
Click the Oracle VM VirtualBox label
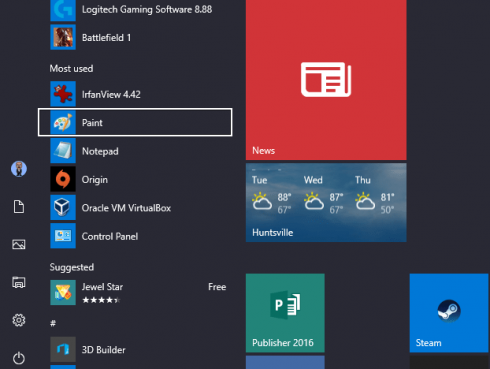coord(126,208)
